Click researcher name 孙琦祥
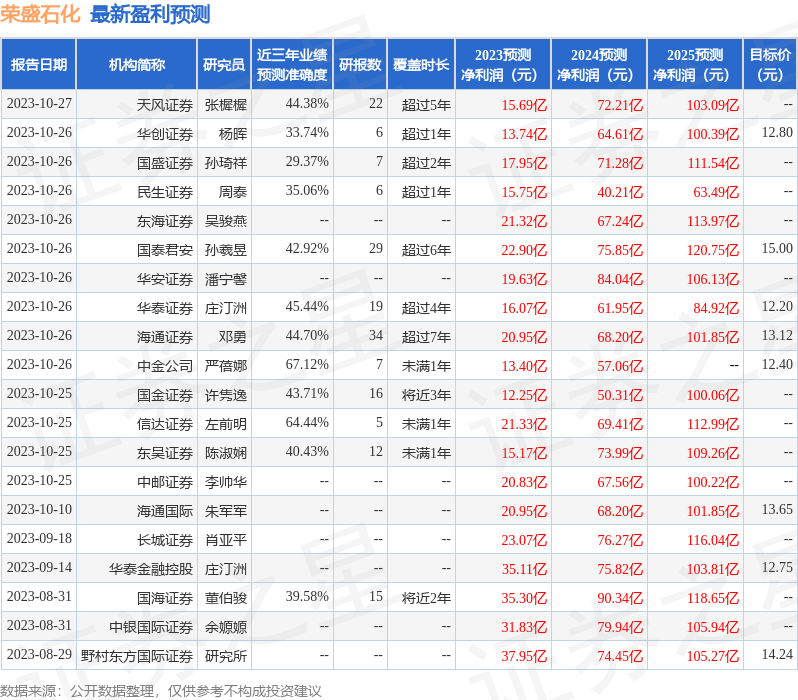 pos(225,163)
